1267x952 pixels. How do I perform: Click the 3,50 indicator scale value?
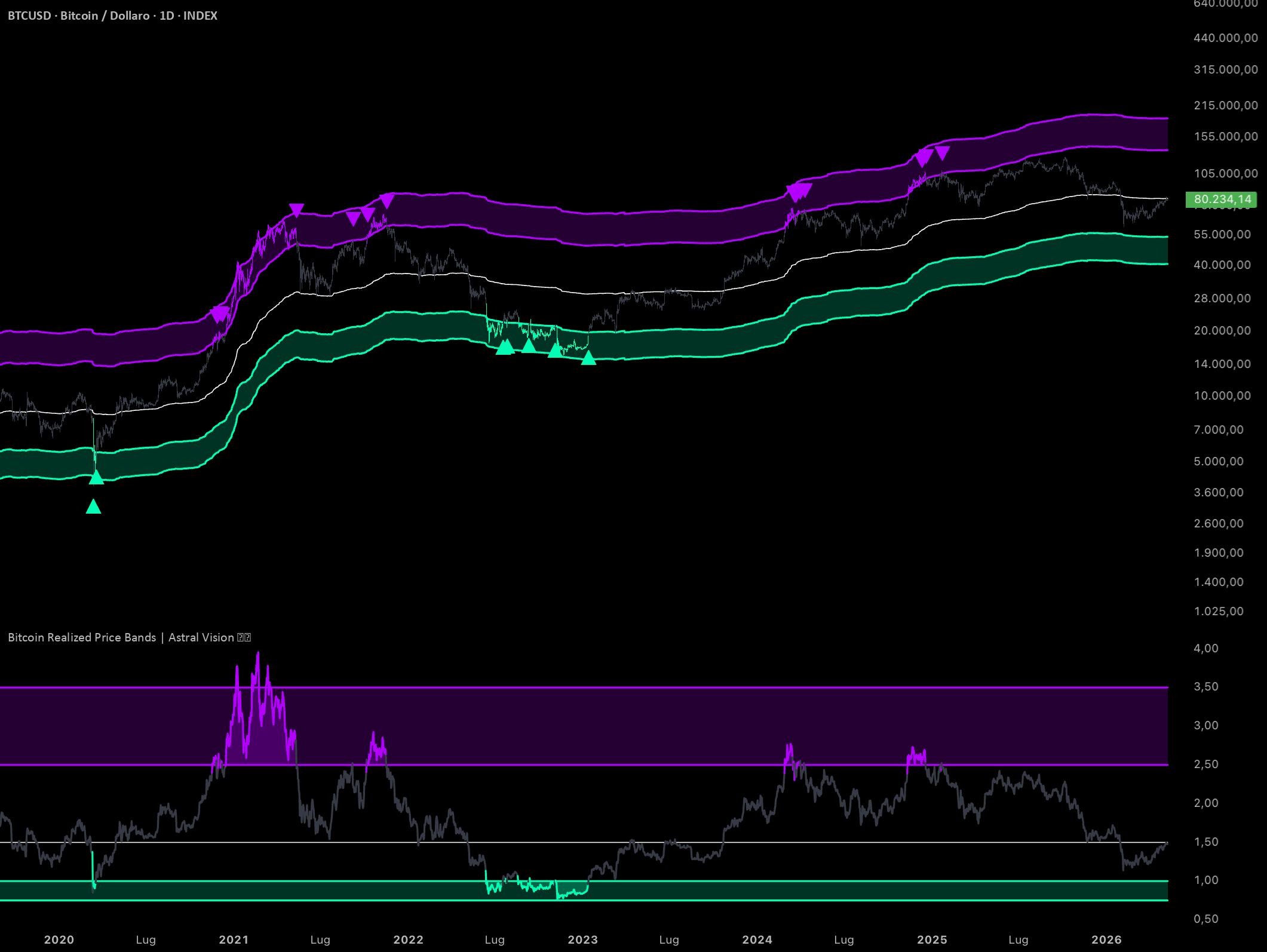pos(1206,686)
